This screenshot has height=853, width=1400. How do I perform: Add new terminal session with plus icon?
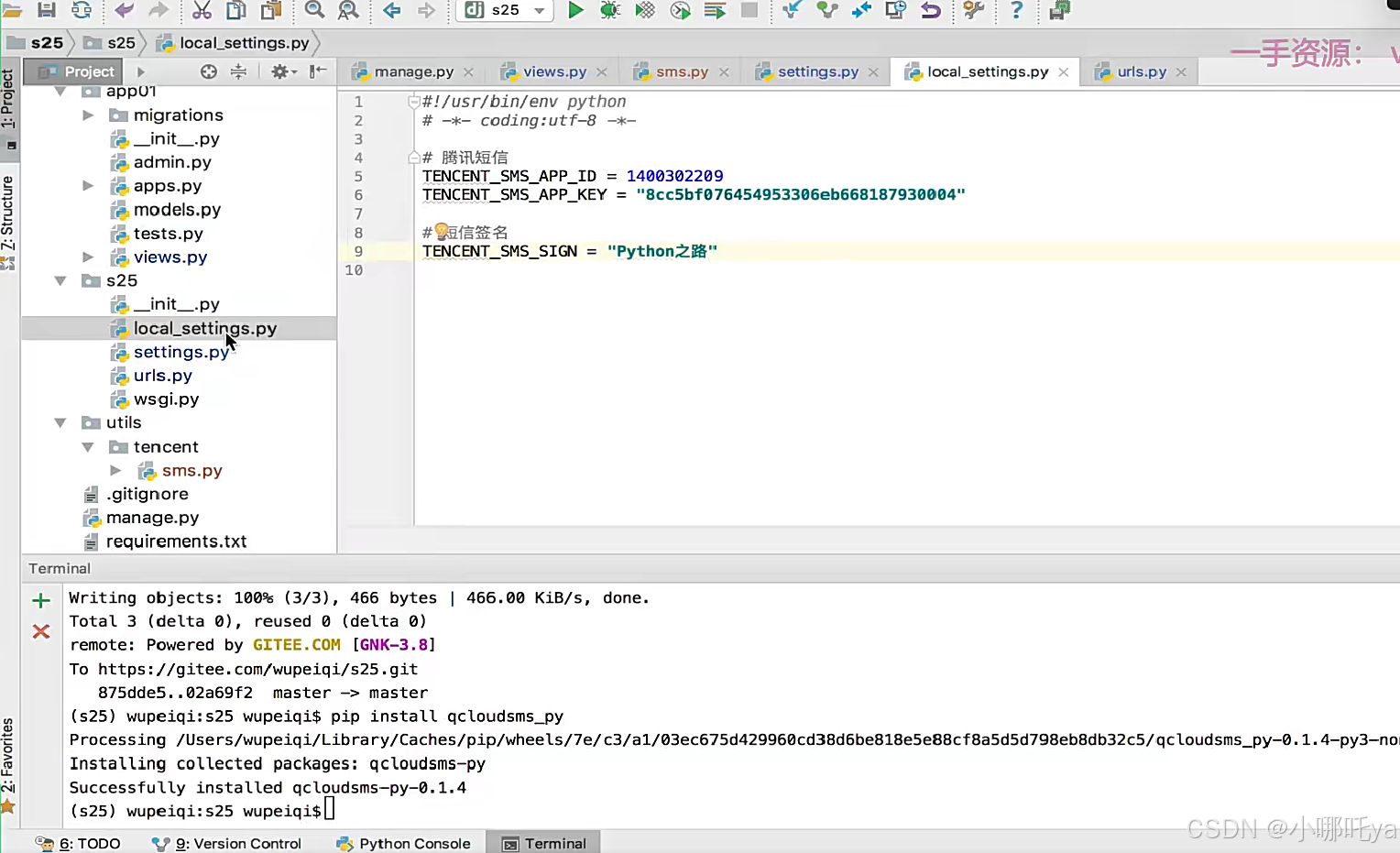(41, 601)
